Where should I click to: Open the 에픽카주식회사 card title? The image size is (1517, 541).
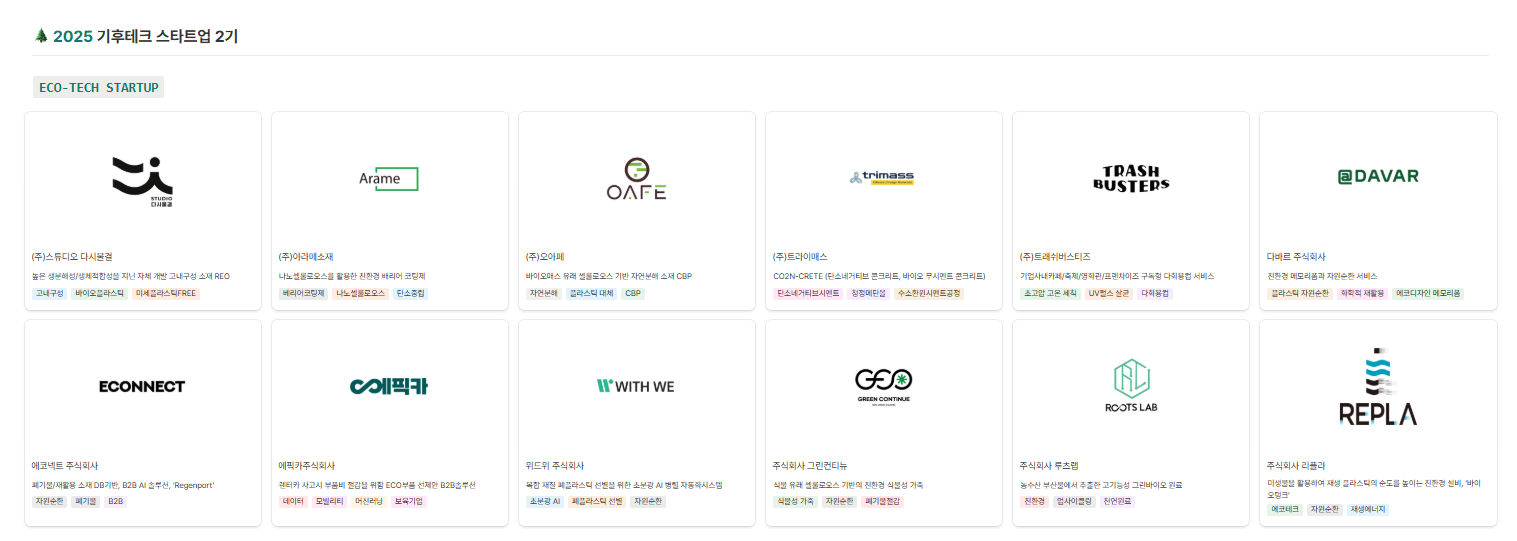[307, 466]
